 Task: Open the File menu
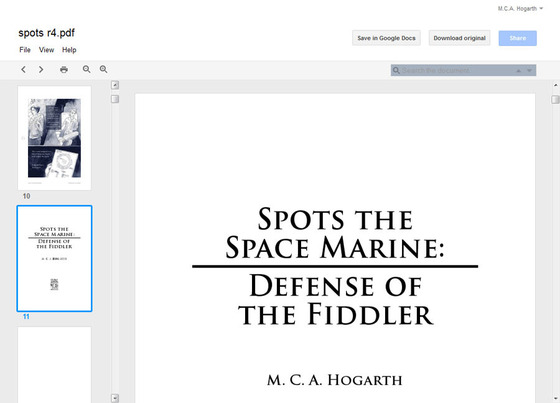pyautogui.click(x=25, y=50)
